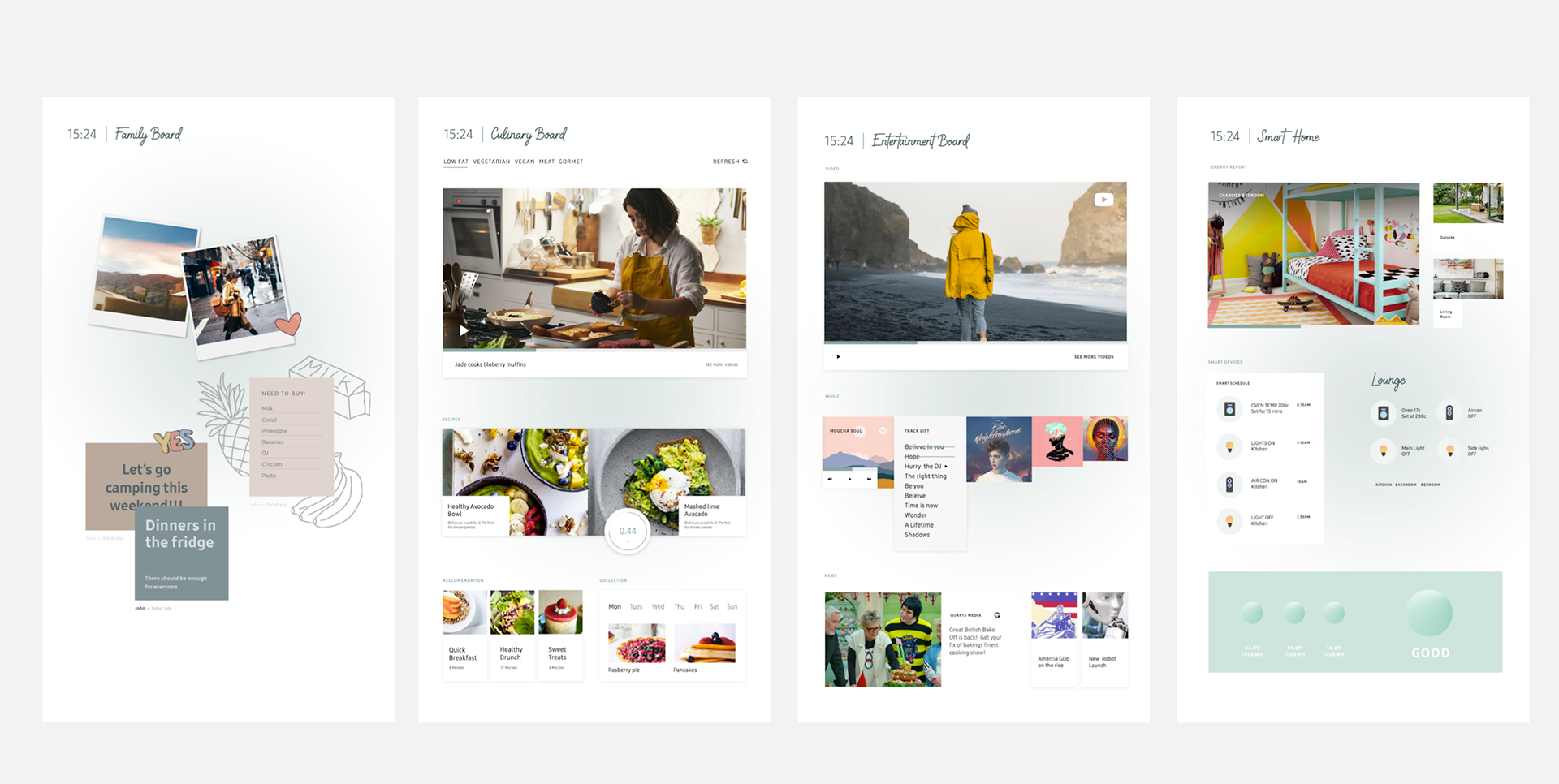Skip to next track in music player

tap(869, 479)
